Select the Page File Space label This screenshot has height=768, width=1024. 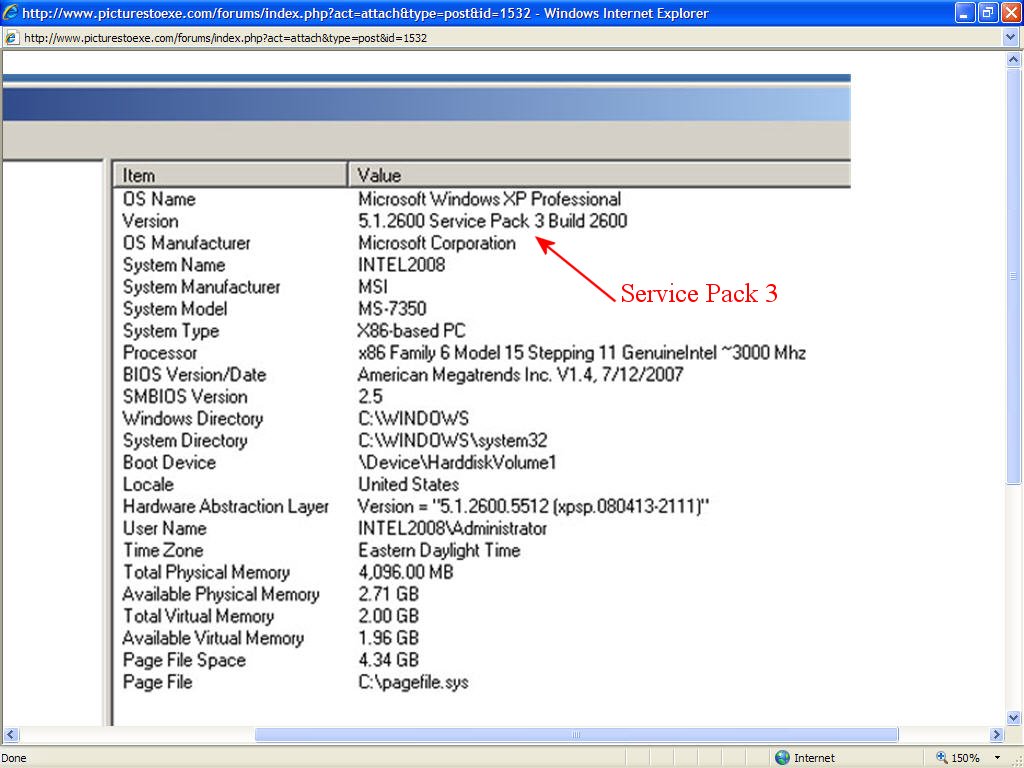click(x=184, y=660)
